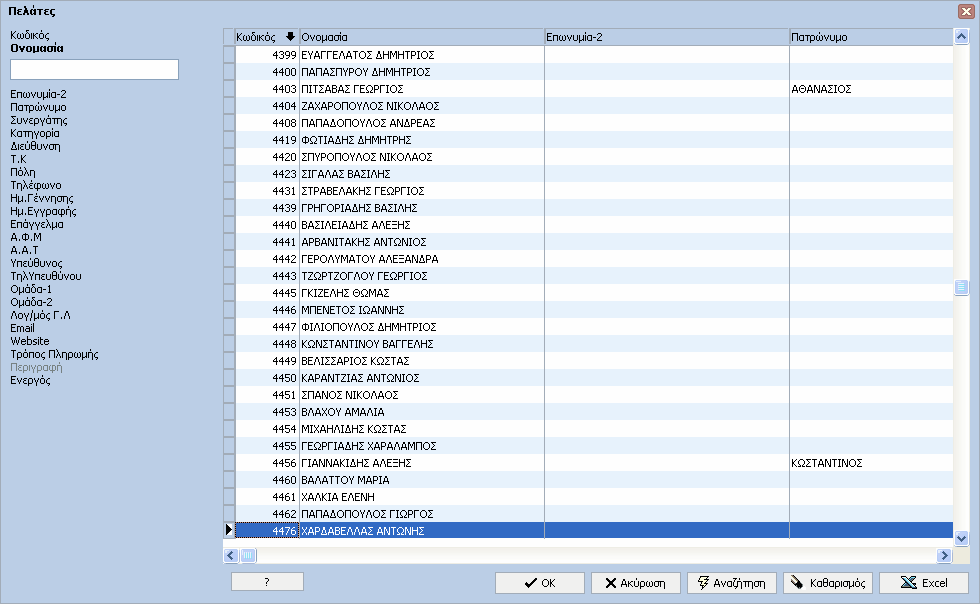Select the Κατηγορία search criterion
This screenshot has width=980, height=604.
coord(35,133)
